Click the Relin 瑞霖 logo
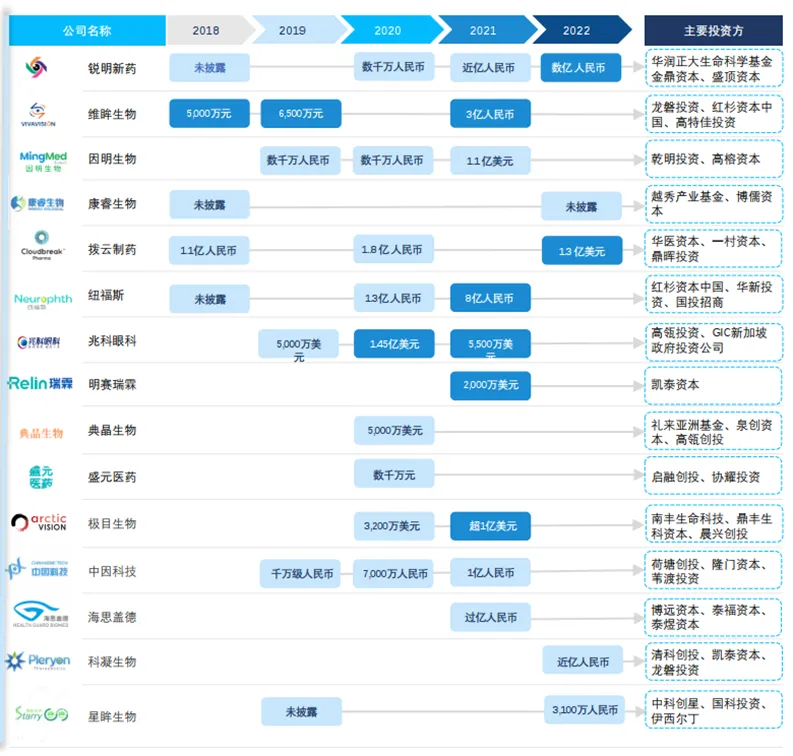This screenshot has width=793, height=756. [x=40, y=383]
